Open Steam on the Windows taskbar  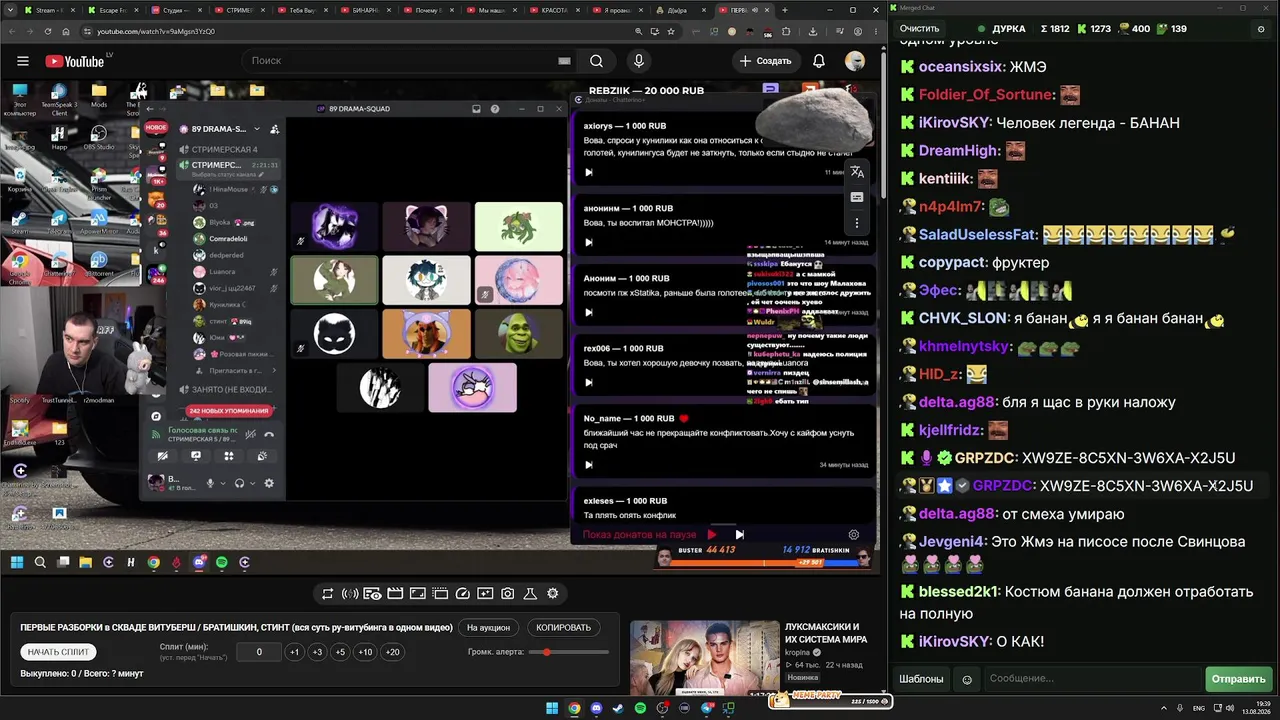click(618, 709)
